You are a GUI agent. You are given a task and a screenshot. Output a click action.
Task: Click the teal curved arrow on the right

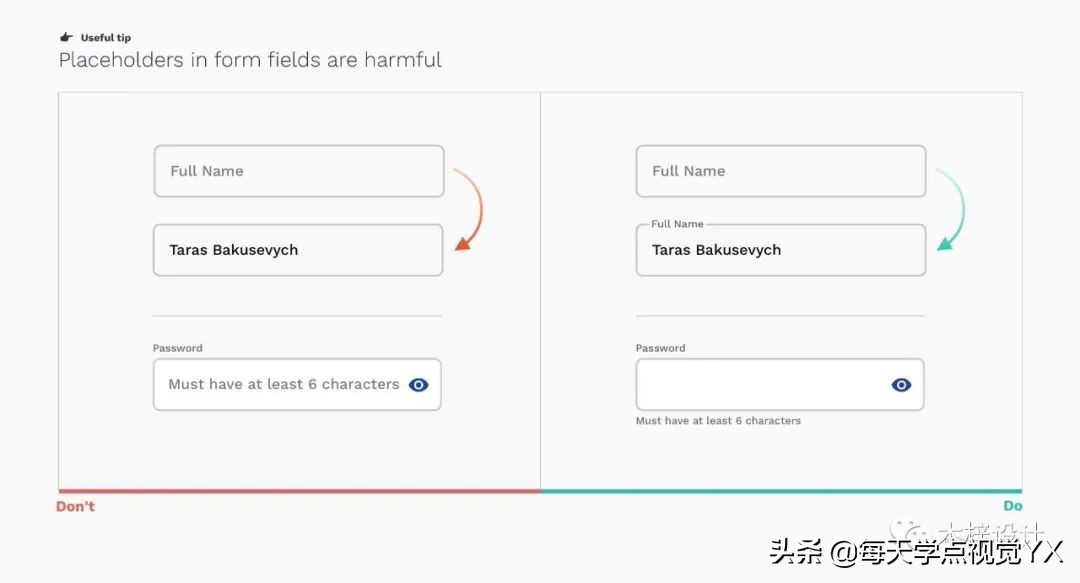pyautogui.click(x=949, y=208)
